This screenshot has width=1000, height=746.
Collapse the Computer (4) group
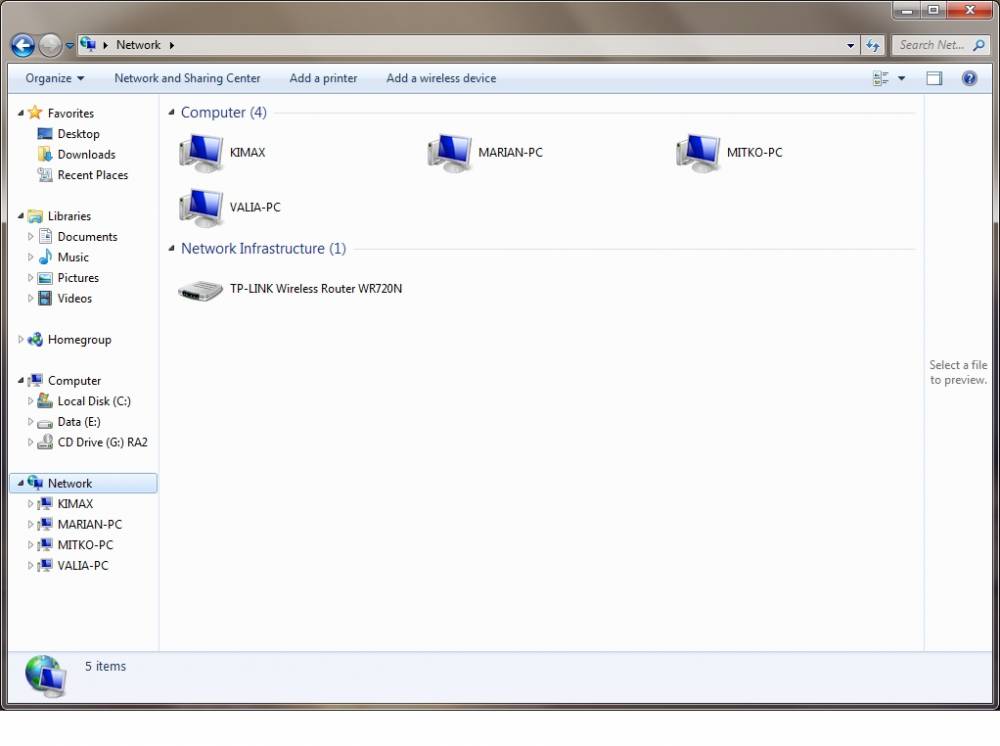[x=171, y=113]
